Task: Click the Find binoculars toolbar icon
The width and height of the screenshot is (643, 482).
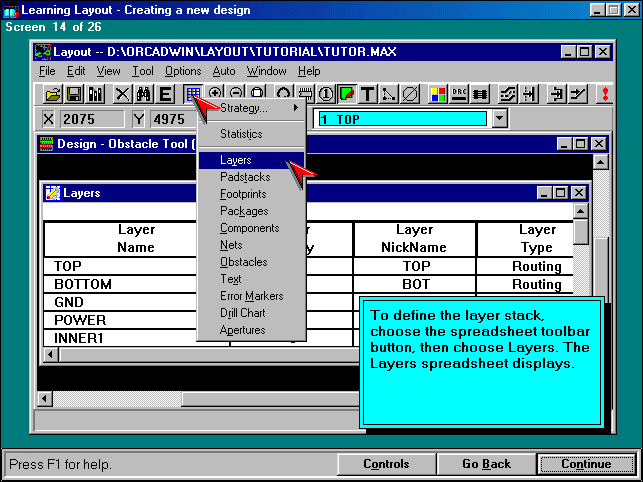Action: [x=144, y=94]
